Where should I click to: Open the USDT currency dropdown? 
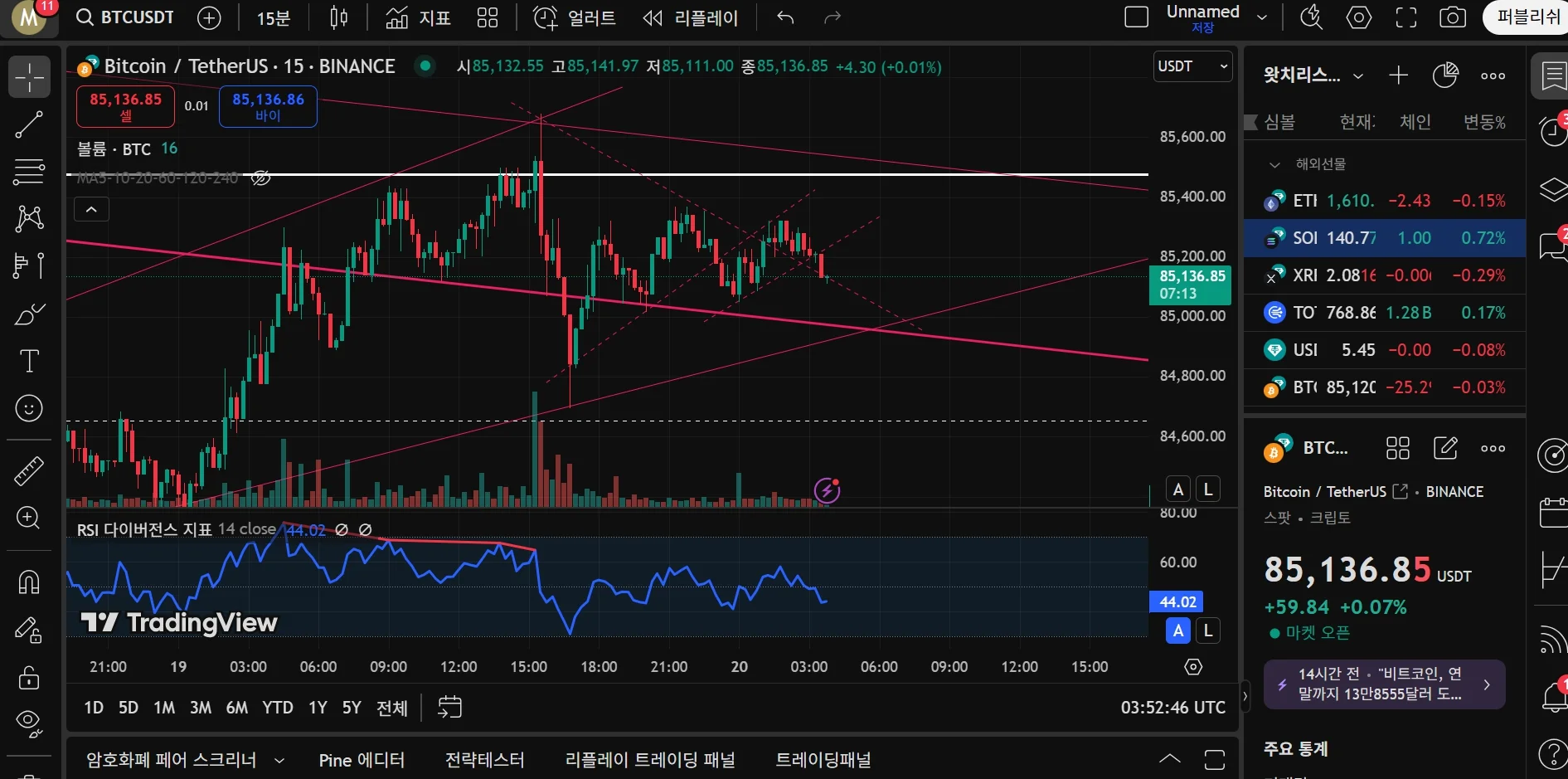pyautogui.click(x=1192, y=66)
